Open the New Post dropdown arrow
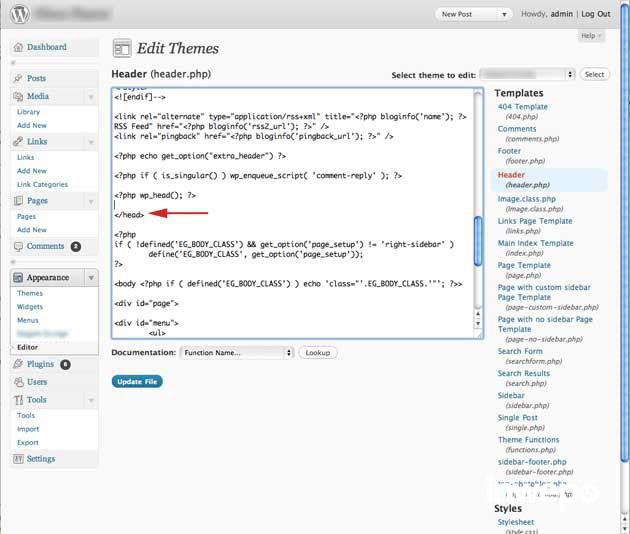This screenshot has width=630, height=534. (x=504, y=14)
